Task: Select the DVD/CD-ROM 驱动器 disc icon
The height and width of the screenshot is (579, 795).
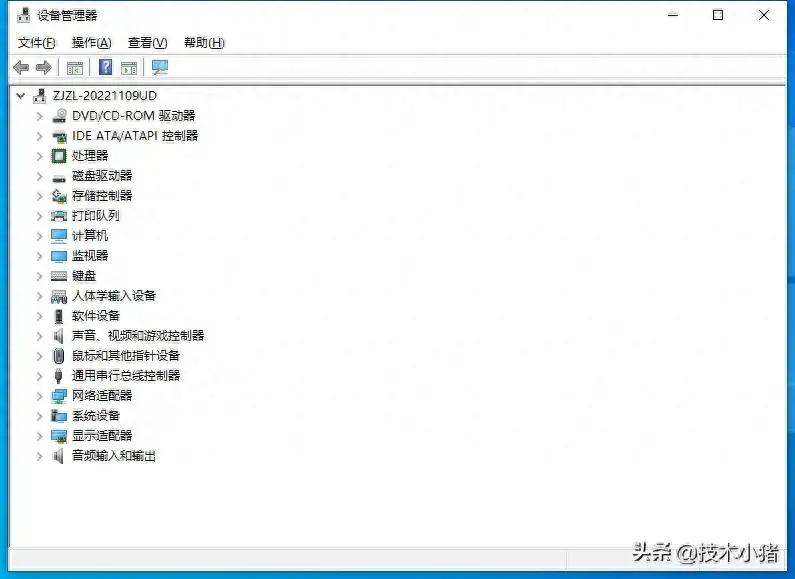Action: point(59,116)
